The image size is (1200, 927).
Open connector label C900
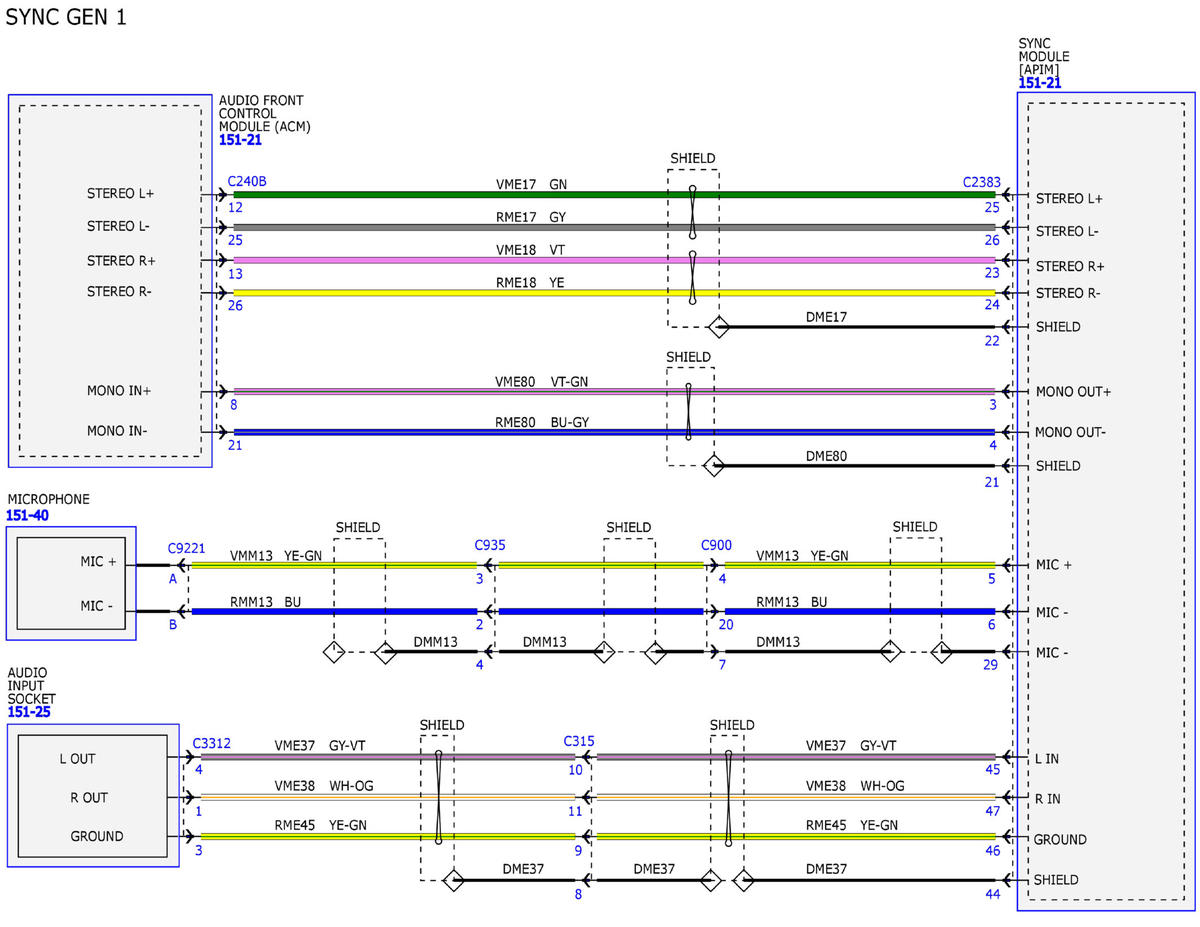pos(716,545)
